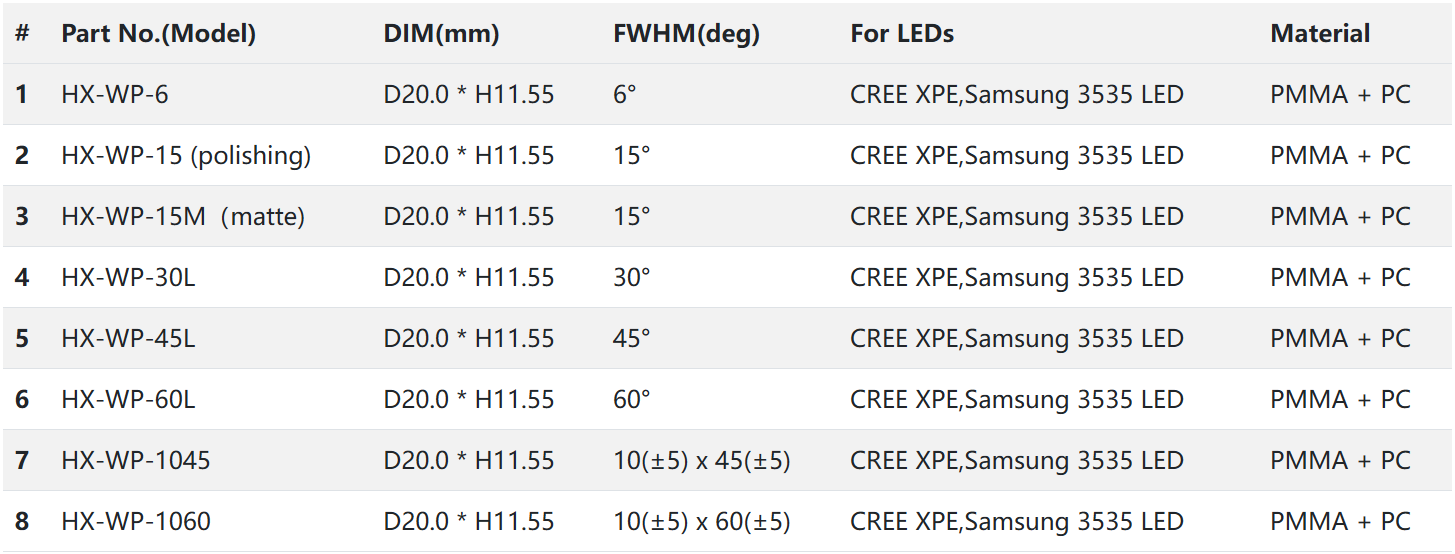Select the 10(±5) x 60(±5) beam angle
The height and width of the screenshot is (554, 1455).
(x=702, y=522)
